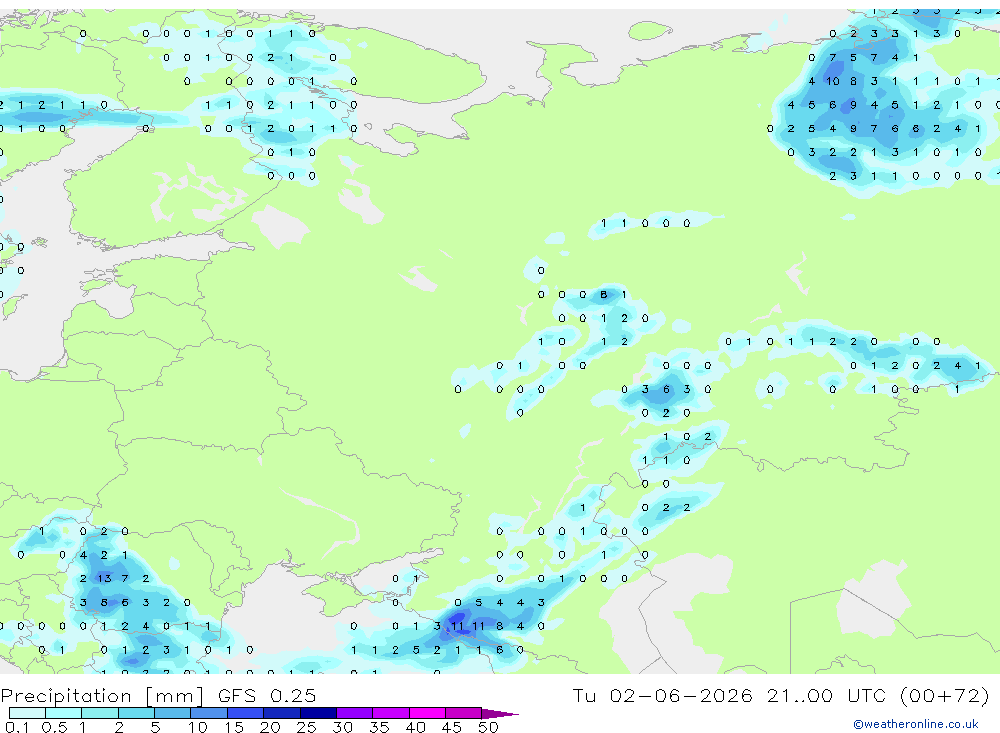The image size is (1000, 733).
Task: Click the "Precipitation [mm]" title text
Action: [x=102, y=695]
